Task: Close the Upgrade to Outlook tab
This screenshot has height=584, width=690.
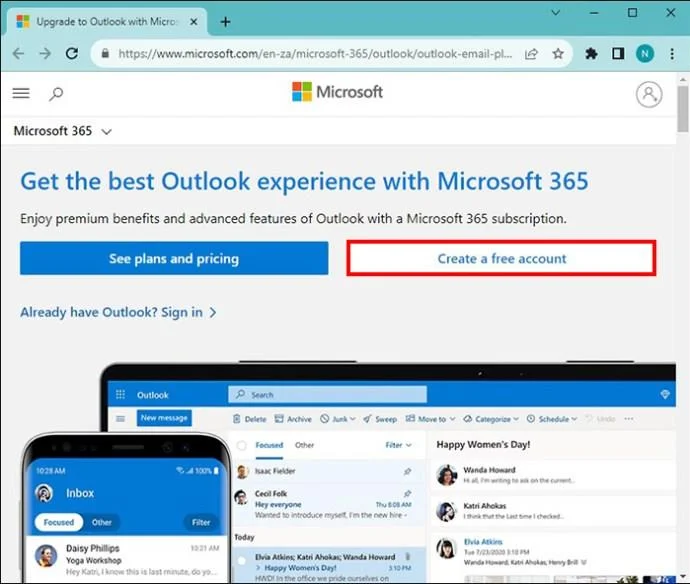Action: pos(193,22)
